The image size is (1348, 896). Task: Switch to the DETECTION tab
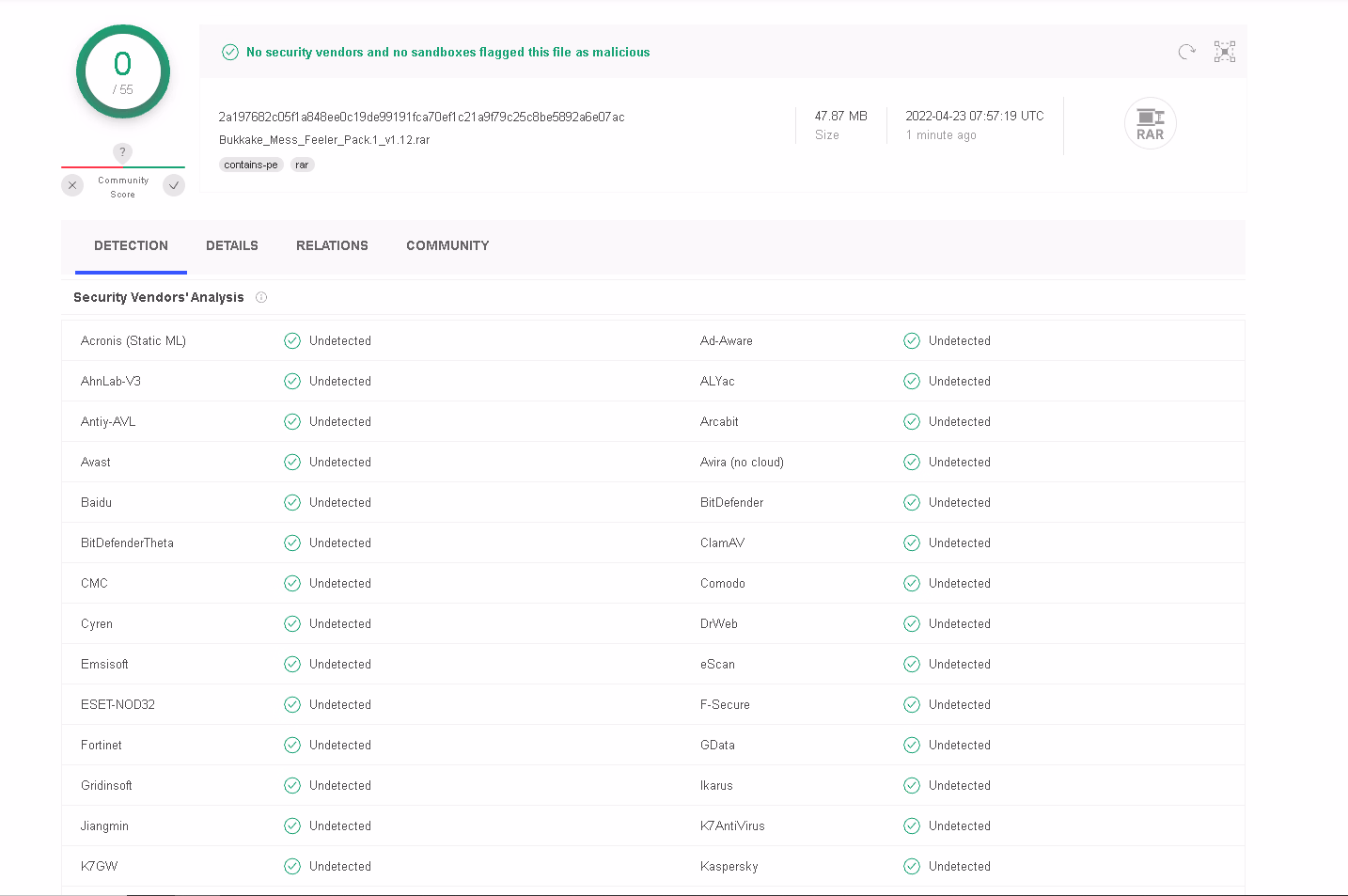131,245
